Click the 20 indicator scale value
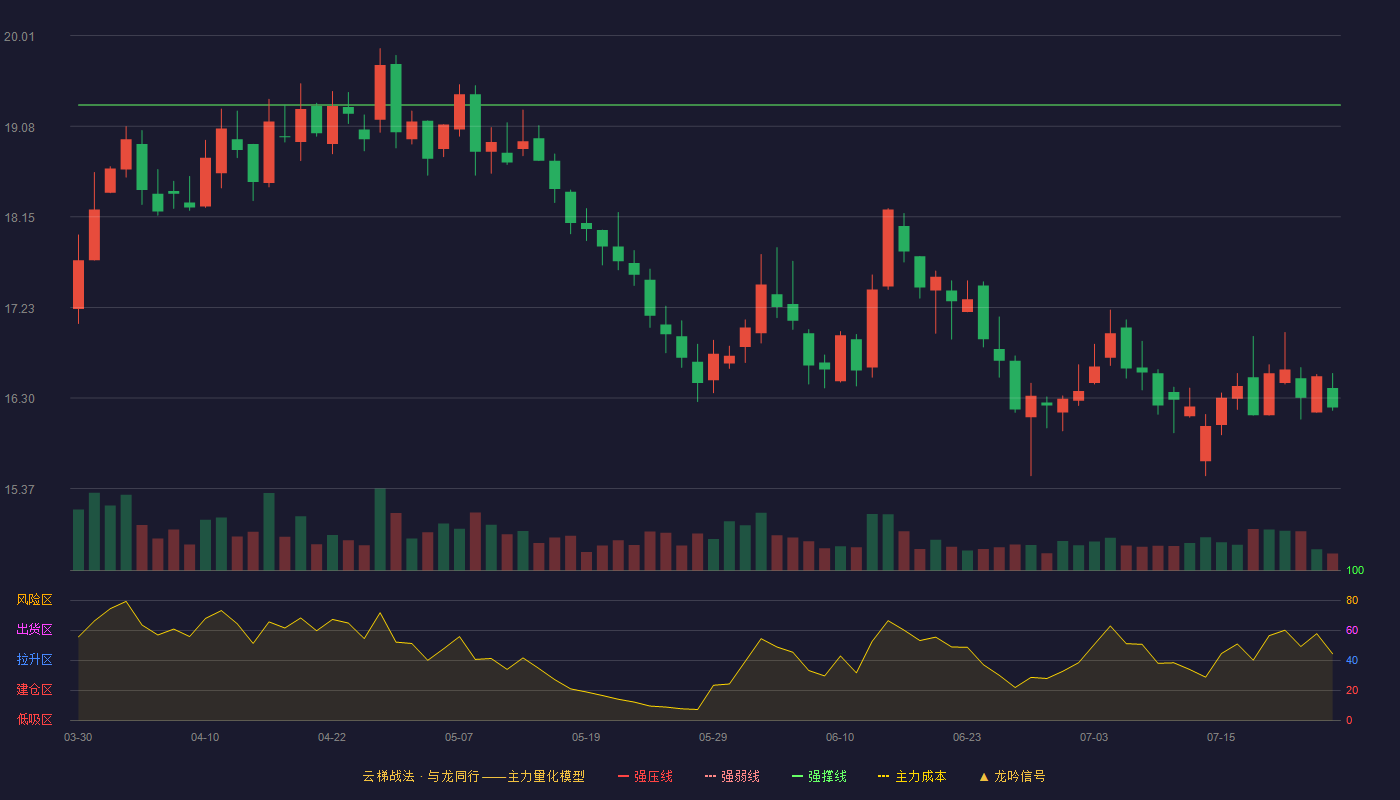1400x800 pixels. pos(1352,691)
